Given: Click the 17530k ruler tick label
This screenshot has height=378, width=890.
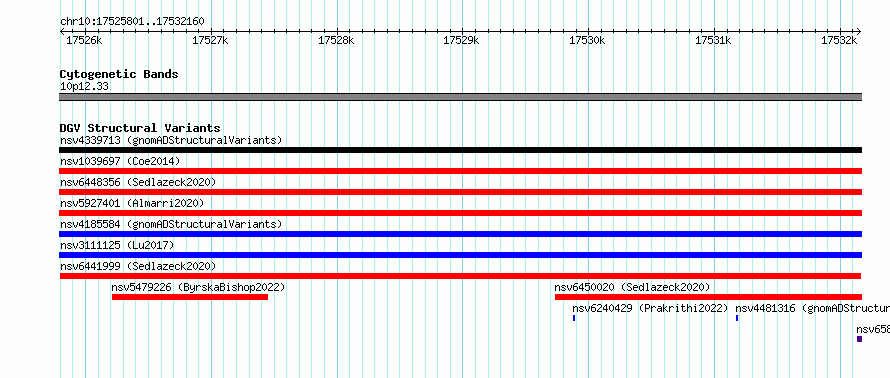Looking at the screenshot, I should click(587, 40).
